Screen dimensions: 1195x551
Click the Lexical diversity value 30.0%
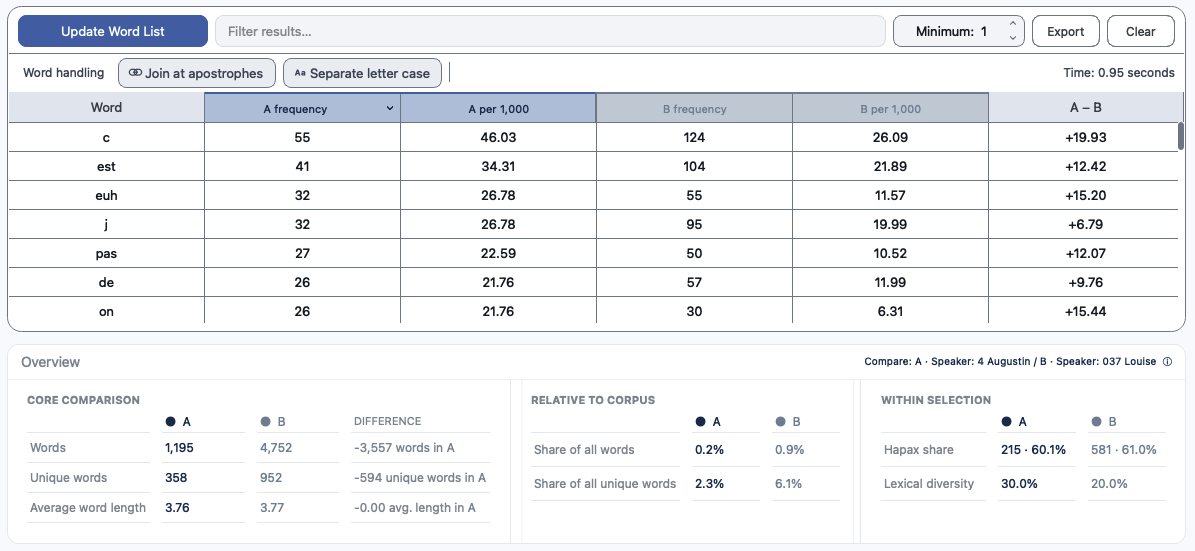pos(1017,484)
